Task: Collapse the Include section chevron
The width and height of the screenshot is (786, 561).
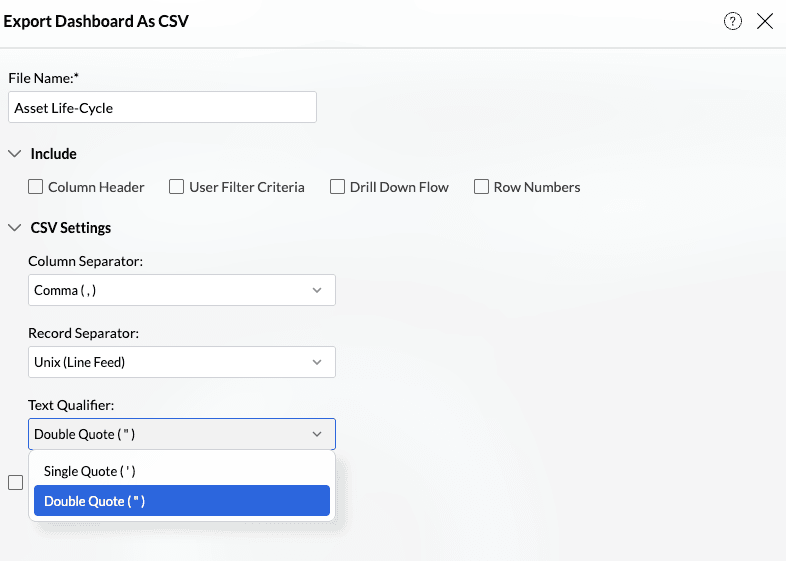Action: click(x=15, y=154)
